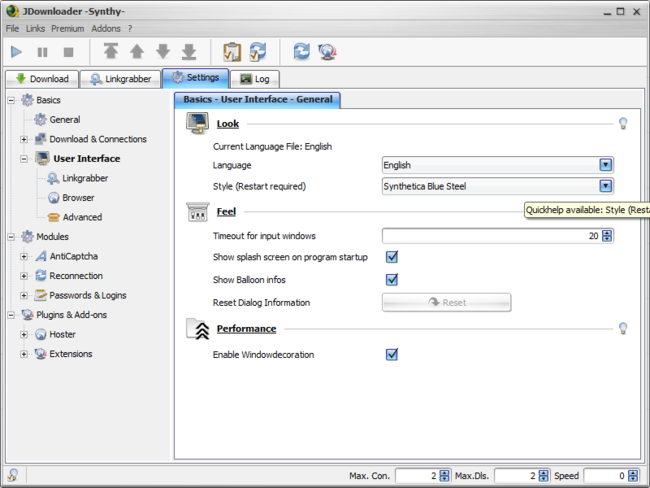Open the File menu
The width and height of the screenshot is (650, 488).
12,28
